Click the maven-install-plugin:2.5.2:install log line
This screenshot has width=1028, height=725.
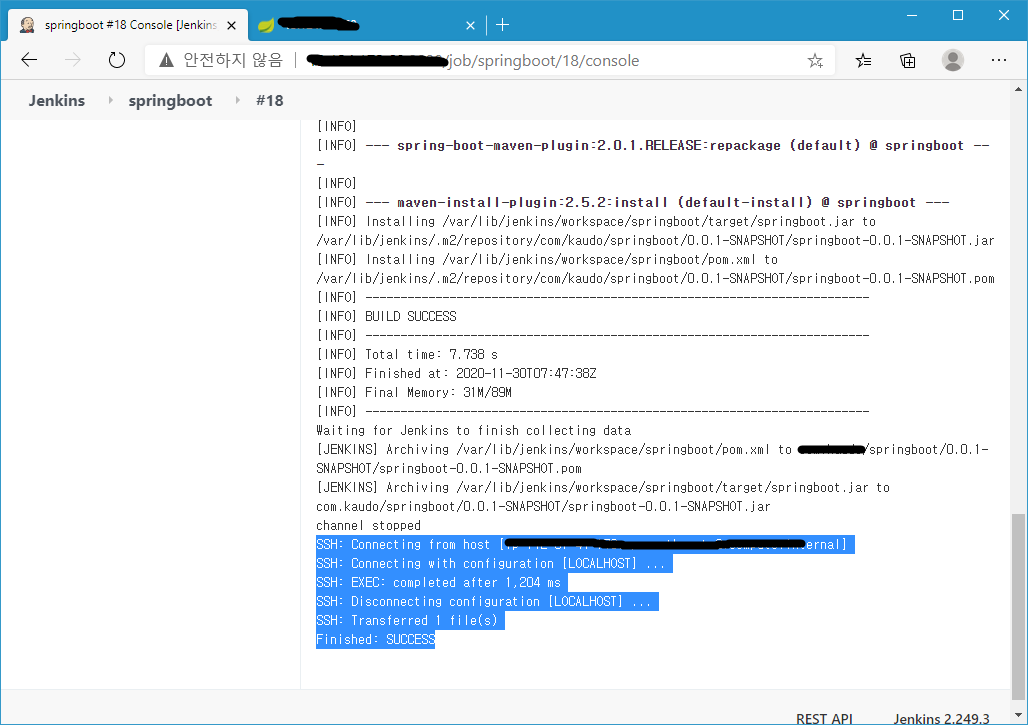(633, 202)
